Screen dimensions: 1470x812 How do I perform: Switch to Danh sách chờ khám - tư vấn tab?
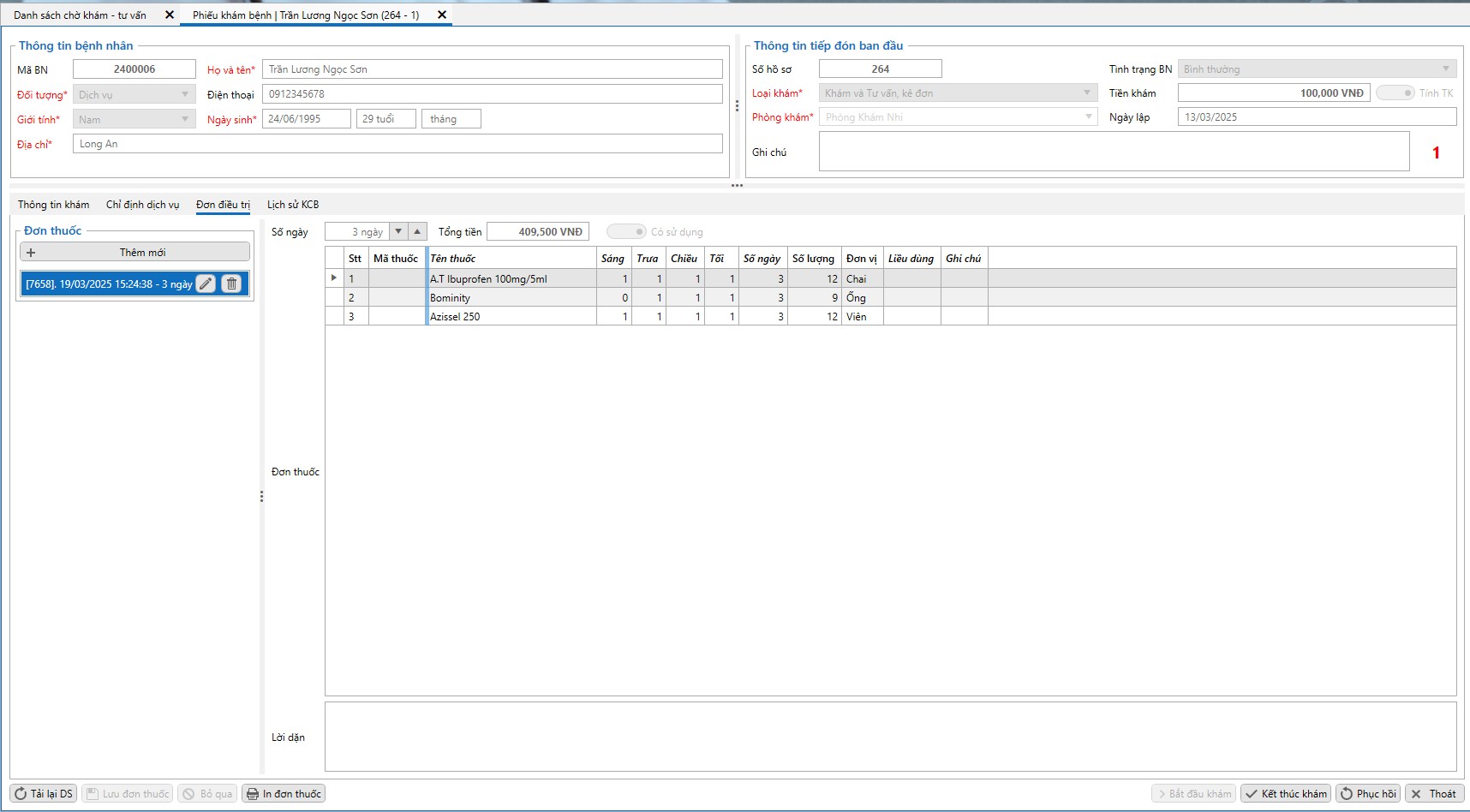point(80,15)
